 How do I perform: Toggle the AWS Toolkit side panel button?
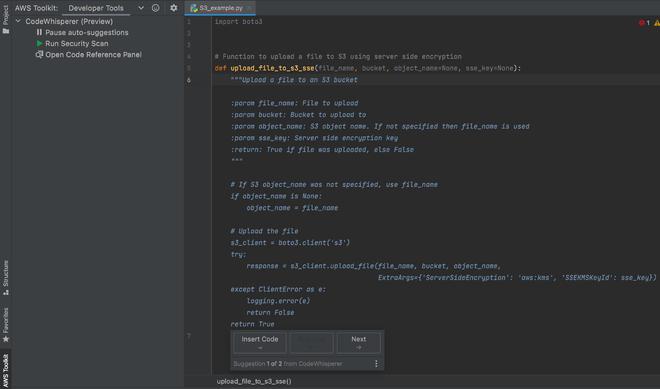[x=5, y=369]
